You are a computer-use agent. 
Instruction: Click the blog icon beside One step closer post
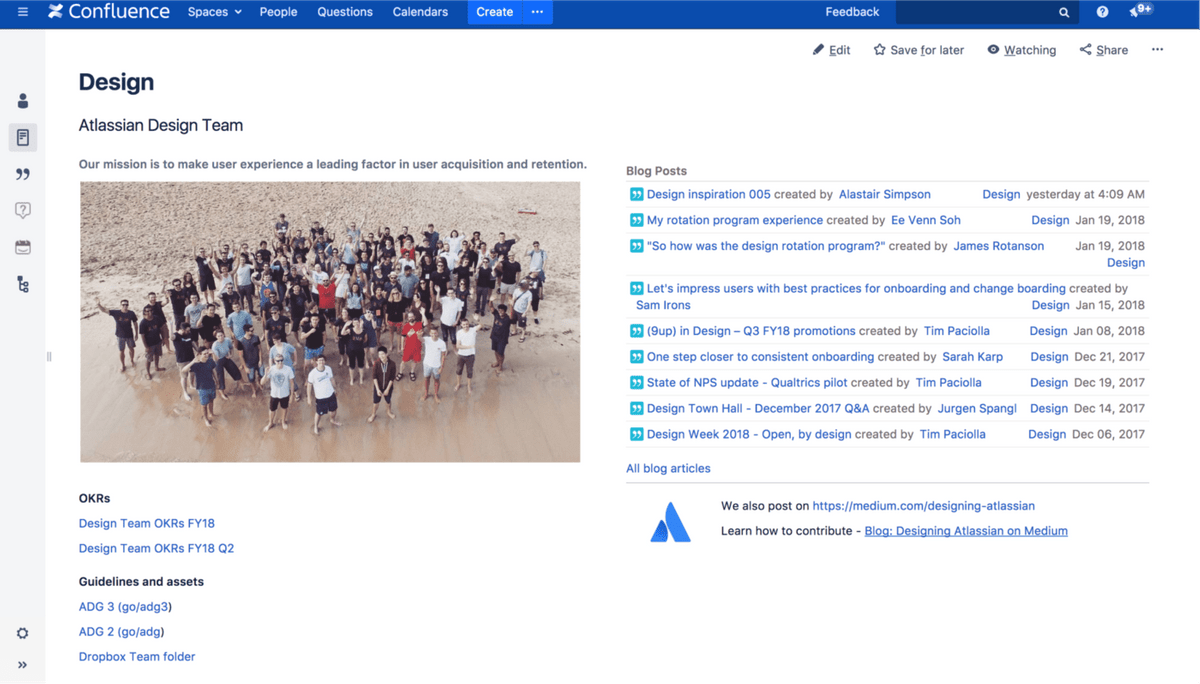[637, 357]
